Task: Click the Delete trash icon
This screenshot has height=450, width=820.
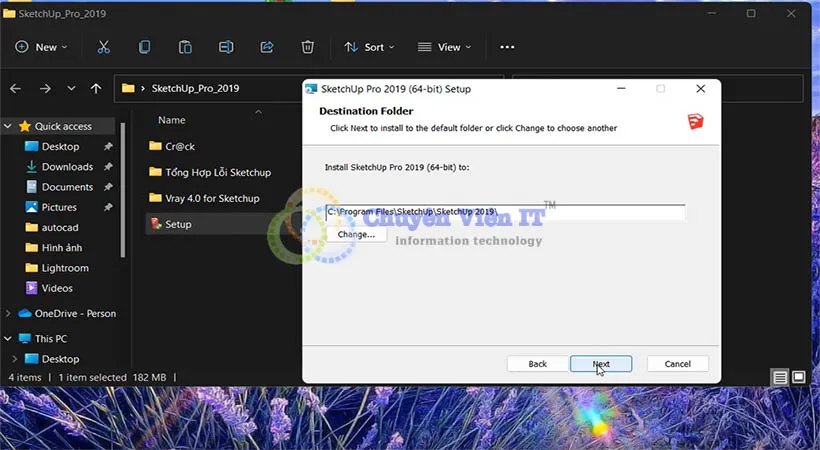Action: (308, 47)
